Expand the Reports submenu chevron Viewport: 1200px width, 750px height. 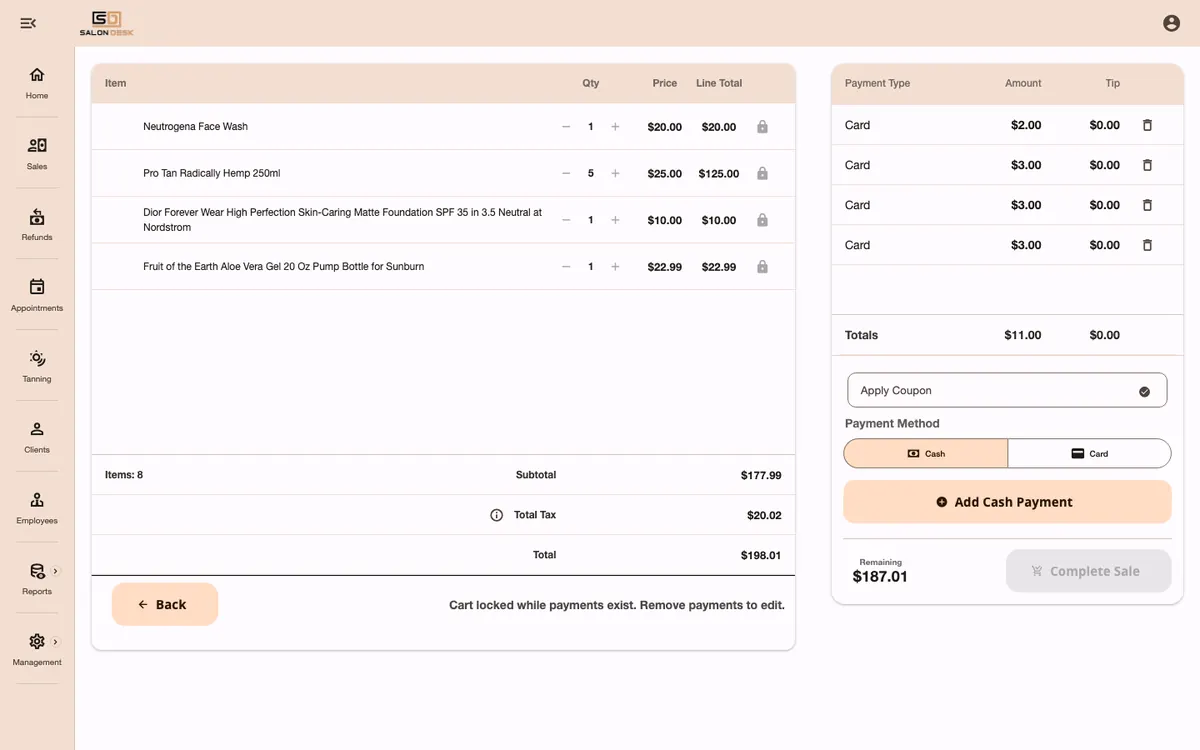pos(55,571)
